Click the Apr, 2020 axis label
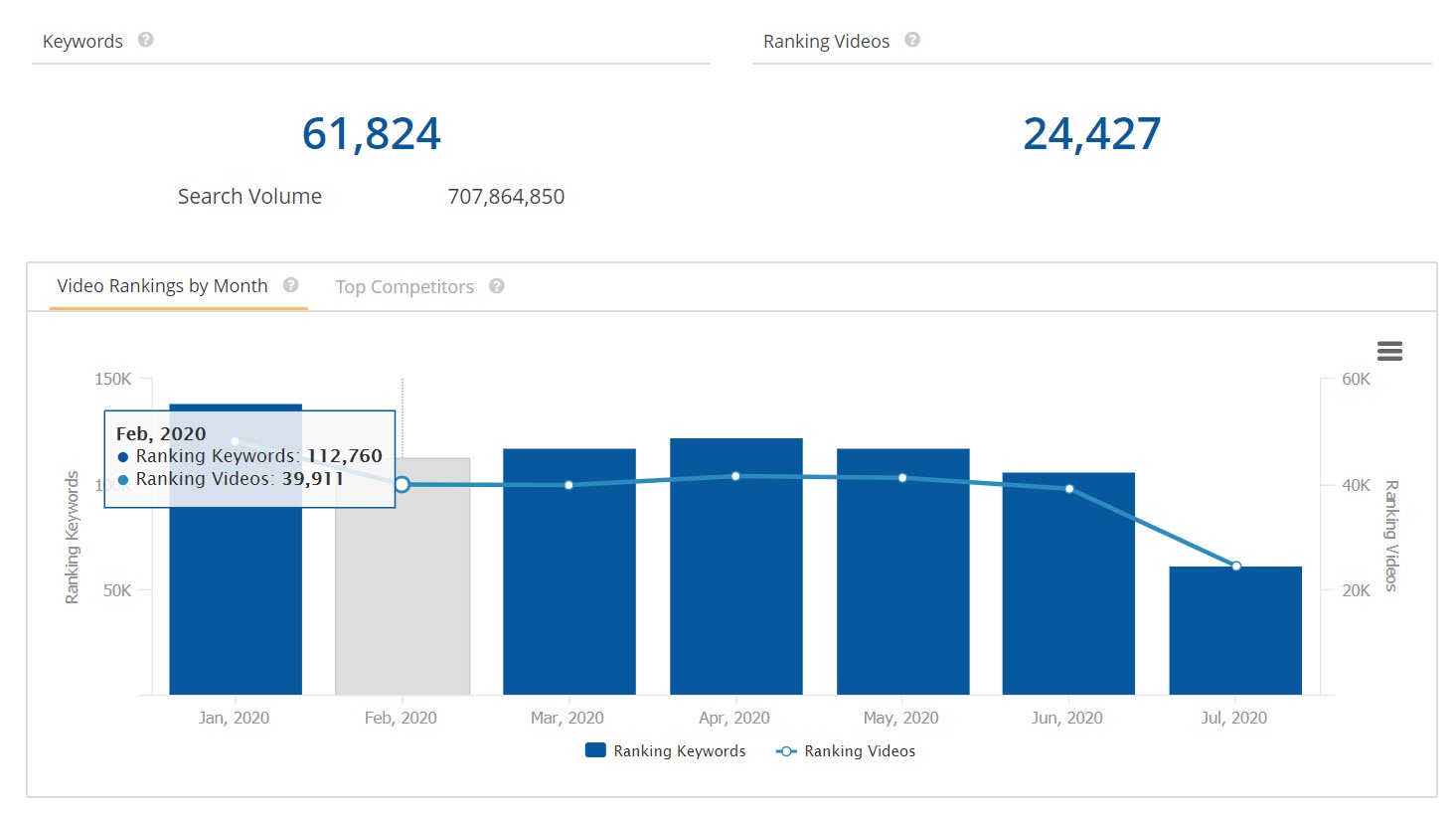Image resolution: width=1456 pixels, height=813 pixels. pyautogui.click(x=734, y=718)
